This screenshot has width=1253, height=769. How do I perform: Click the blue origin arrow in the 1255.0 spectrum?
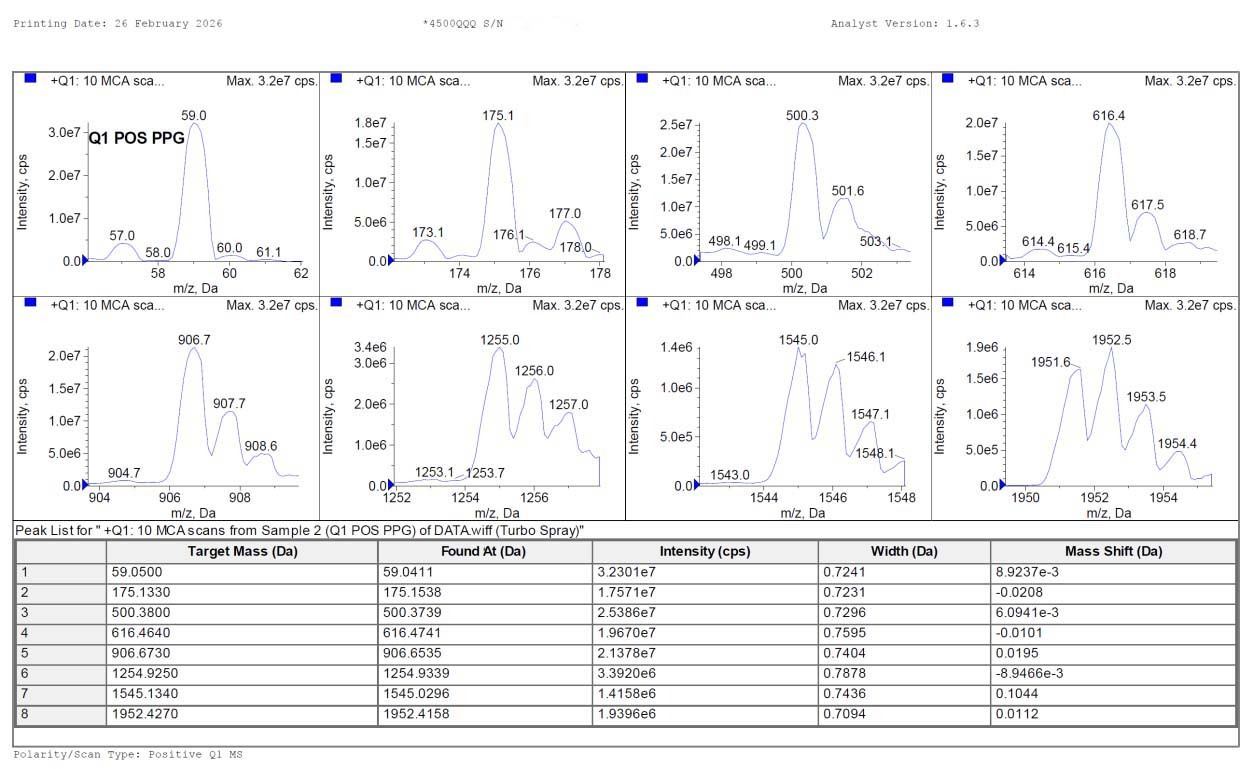[392, 484]
